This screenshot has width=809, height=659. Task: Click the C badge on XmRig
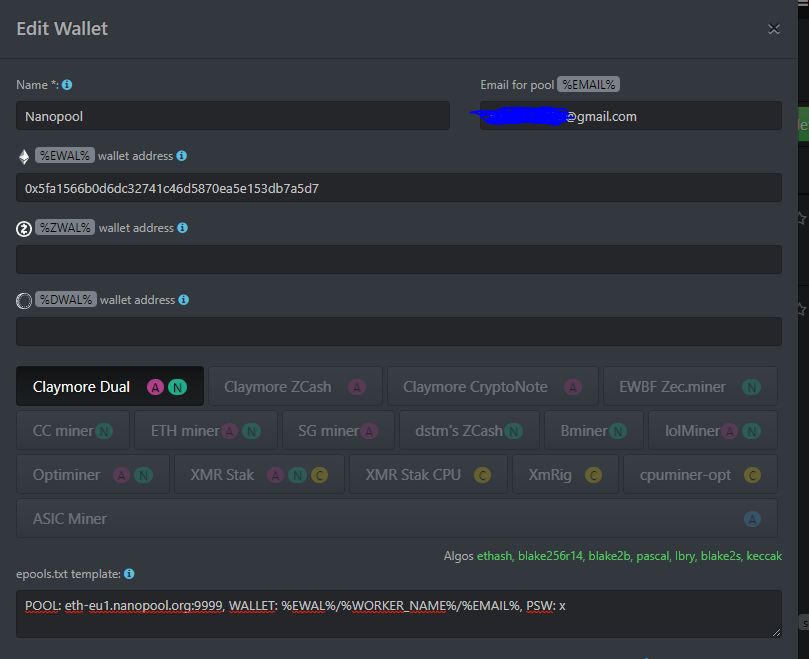click(x=593, y=475)
